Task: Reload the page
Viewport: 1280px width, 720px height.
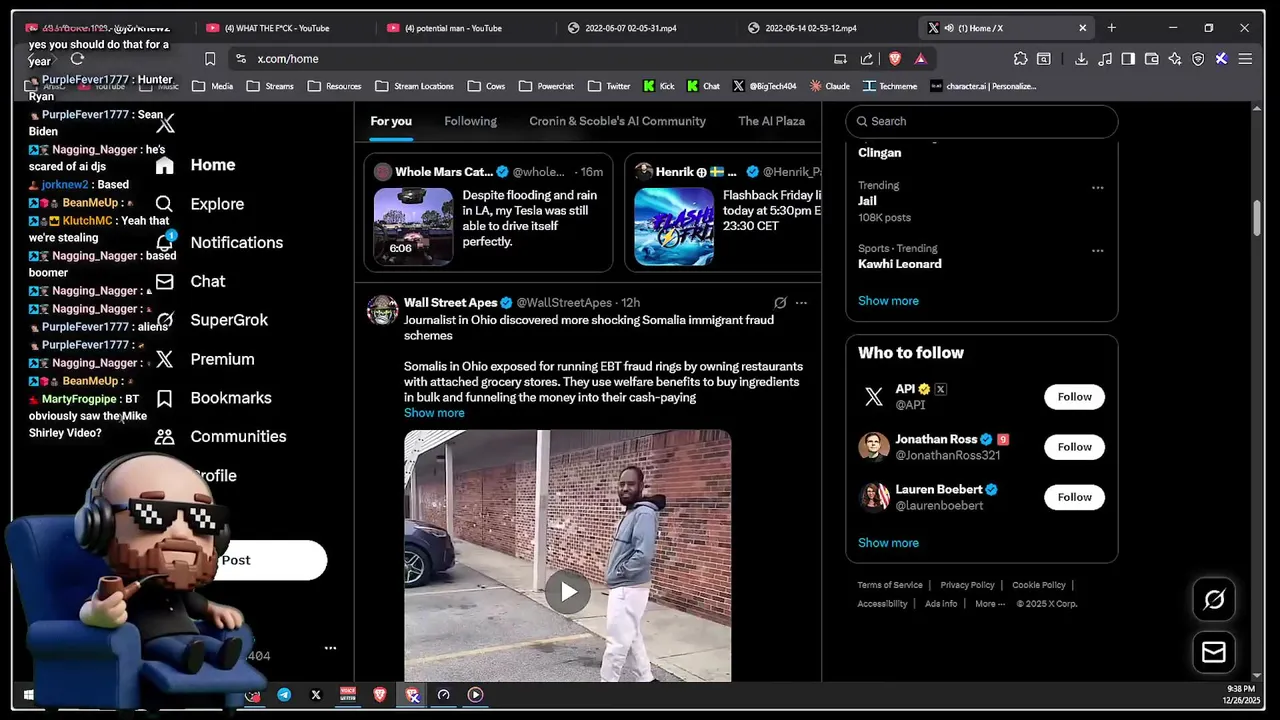Action: click(x=77, y=59)
